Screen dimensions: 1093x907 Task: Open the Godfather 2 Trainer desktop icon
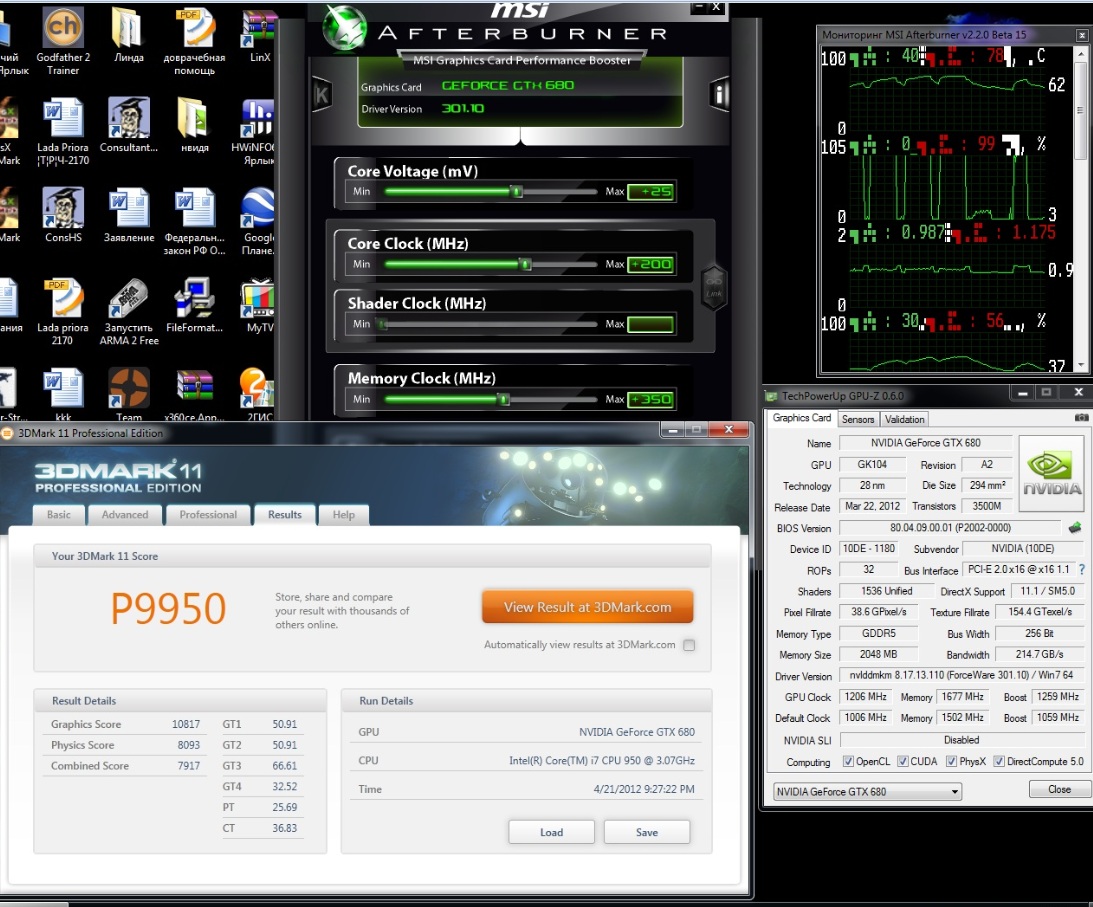tap(63, 40)
